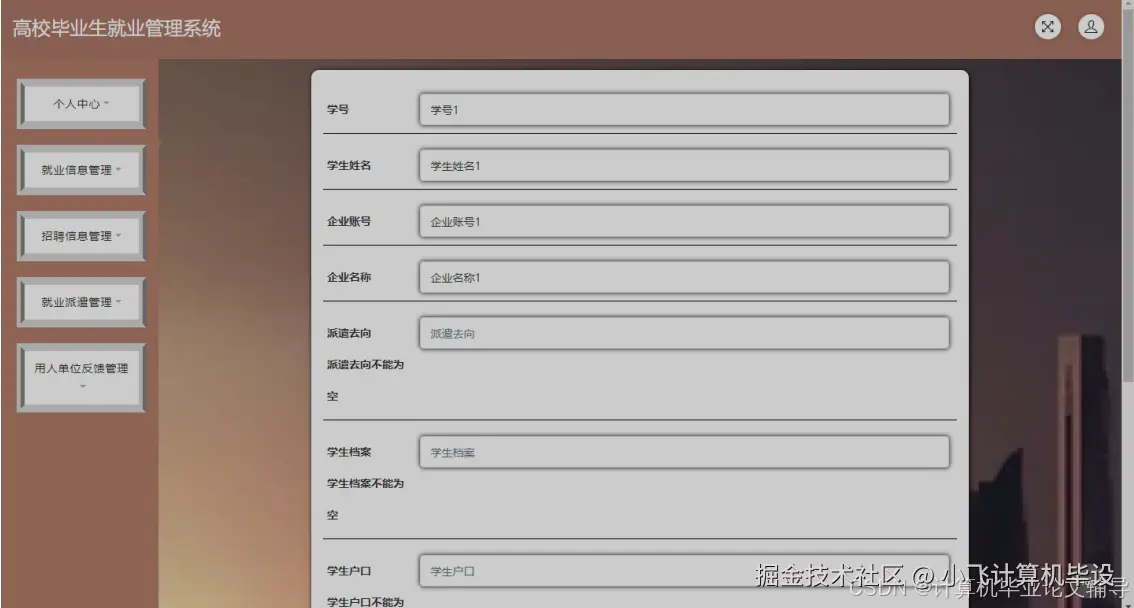Expand the 个人中心 sidebar menu

(80, 103)
